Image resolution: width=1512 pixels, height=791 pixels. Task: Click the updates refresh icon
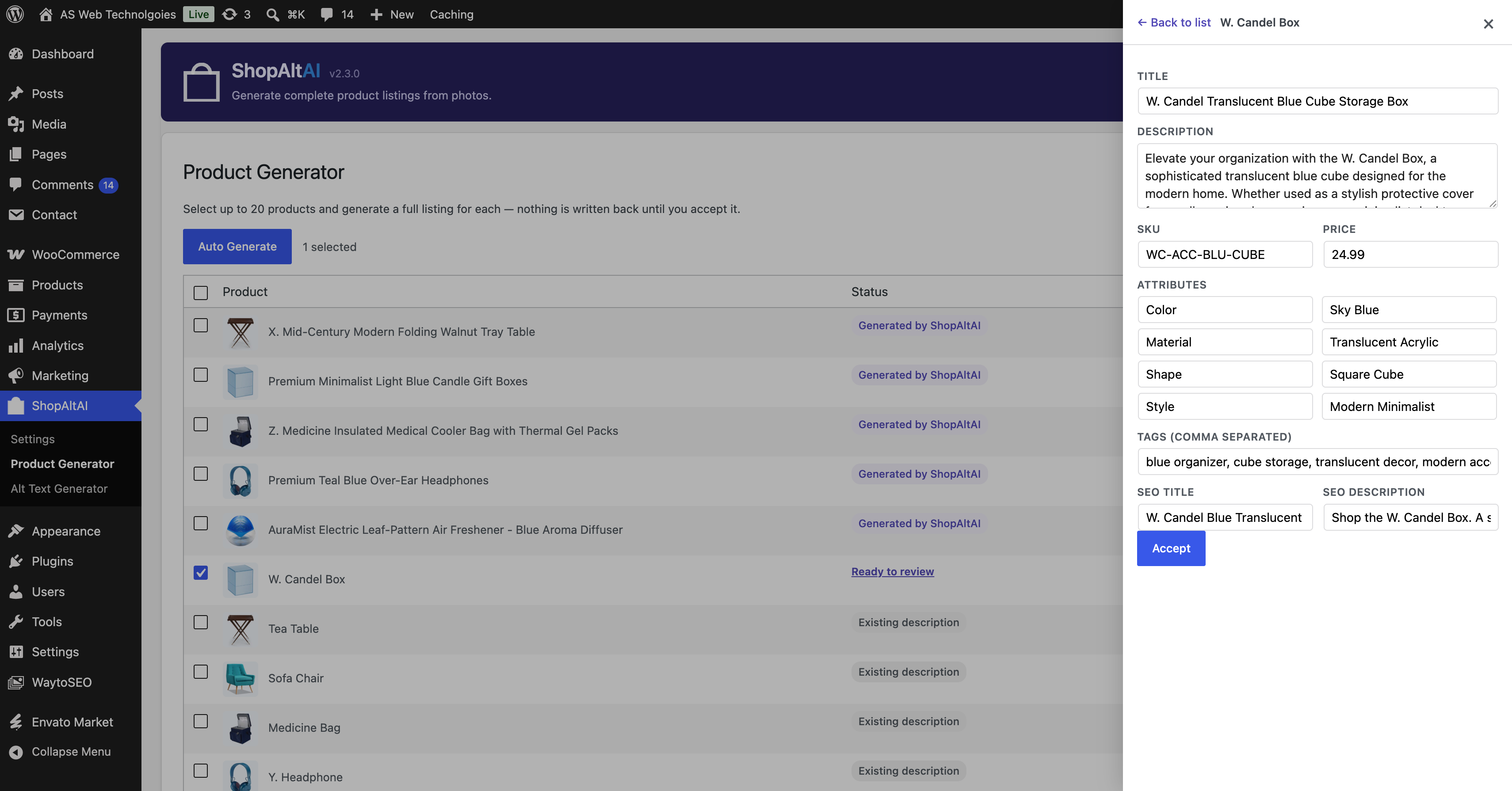click(x=229, y=14)
